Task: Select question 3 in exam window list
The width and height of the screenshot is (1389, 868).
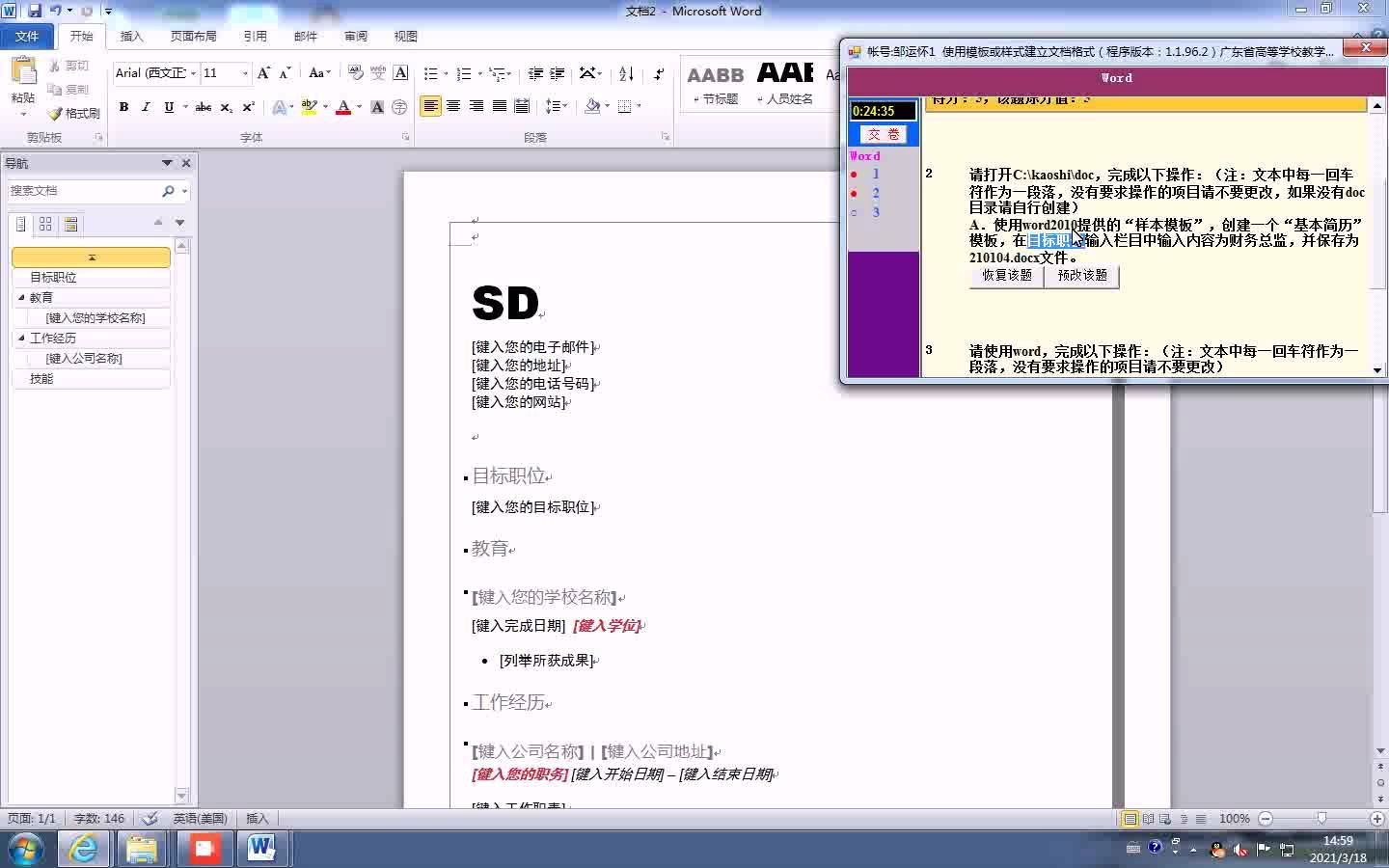Action: [x=876, y=212]
